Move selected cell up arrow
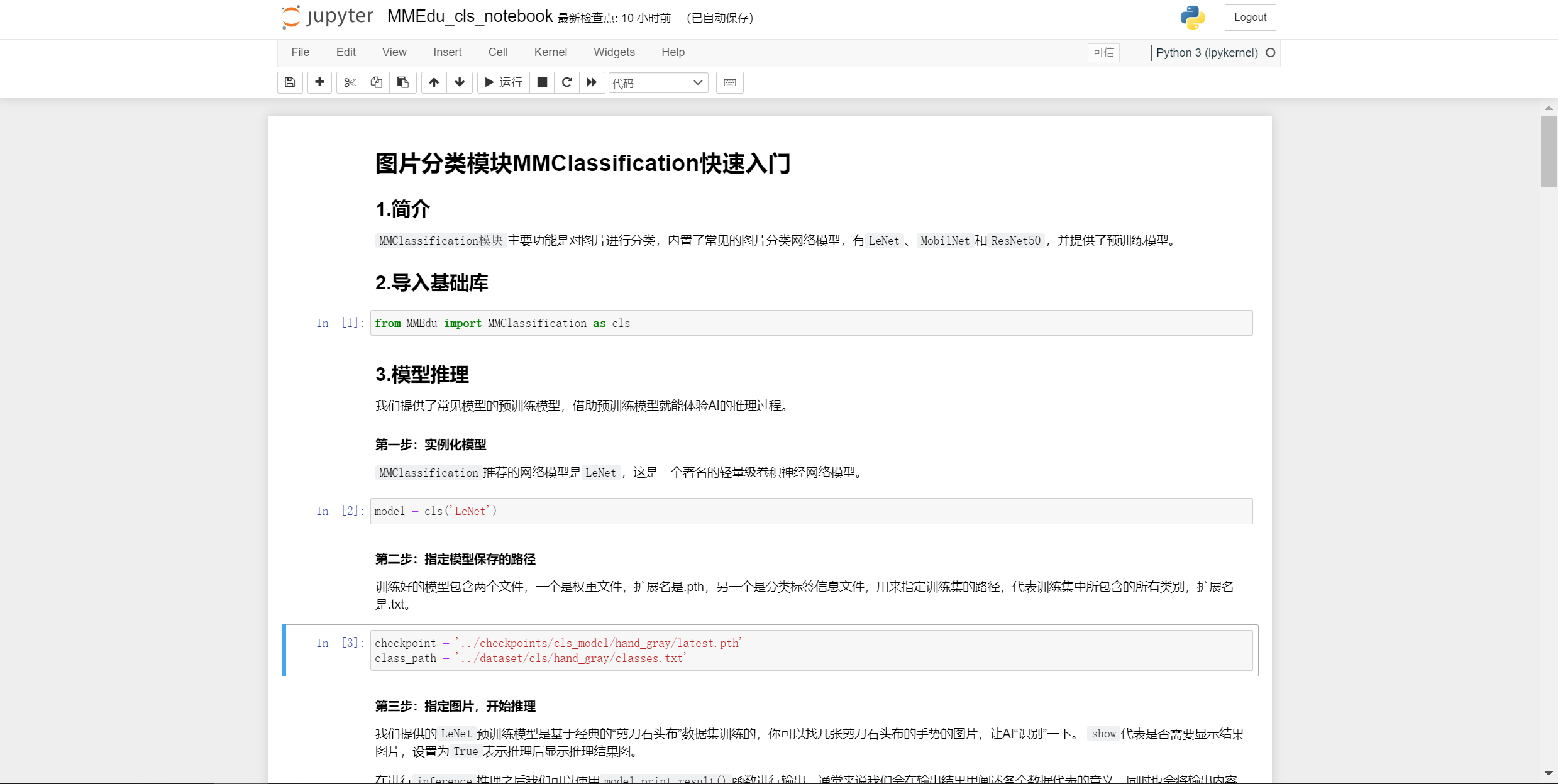1558x784 pixels. pos(434,82)
